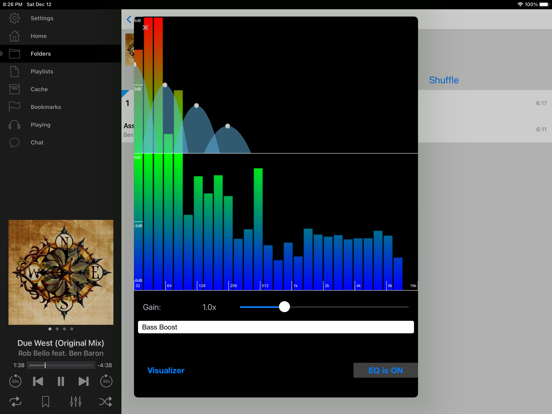Open Bookmarks section

61,107
